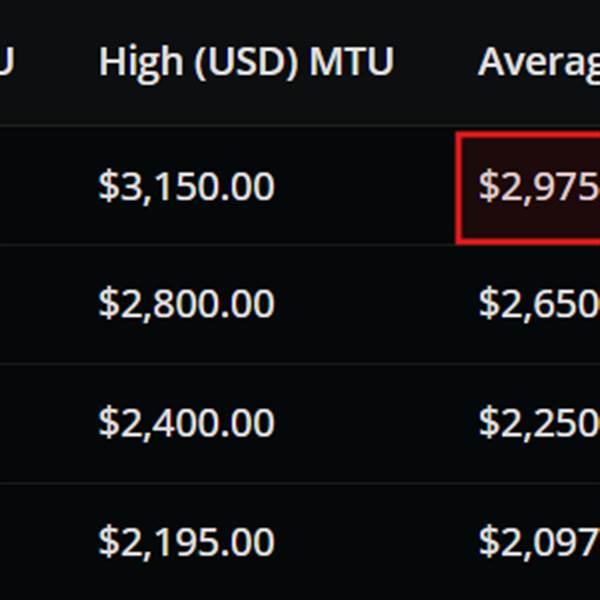Click leftmost empty cell beside $2,800.00
This screenshot has width=600, height=600.
point(35,304)
